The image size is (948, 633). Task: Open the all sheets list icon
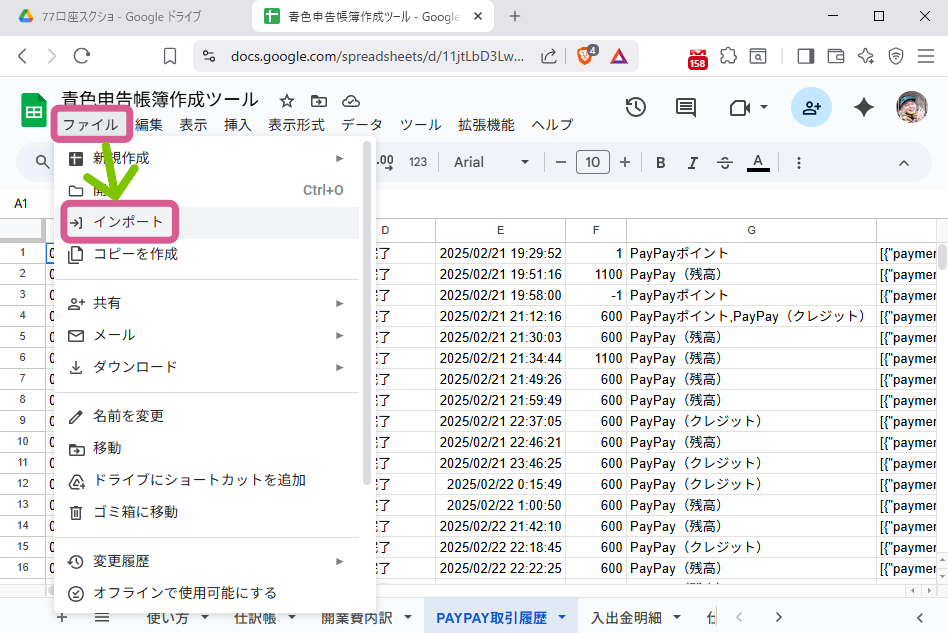[x=101, y=617]
